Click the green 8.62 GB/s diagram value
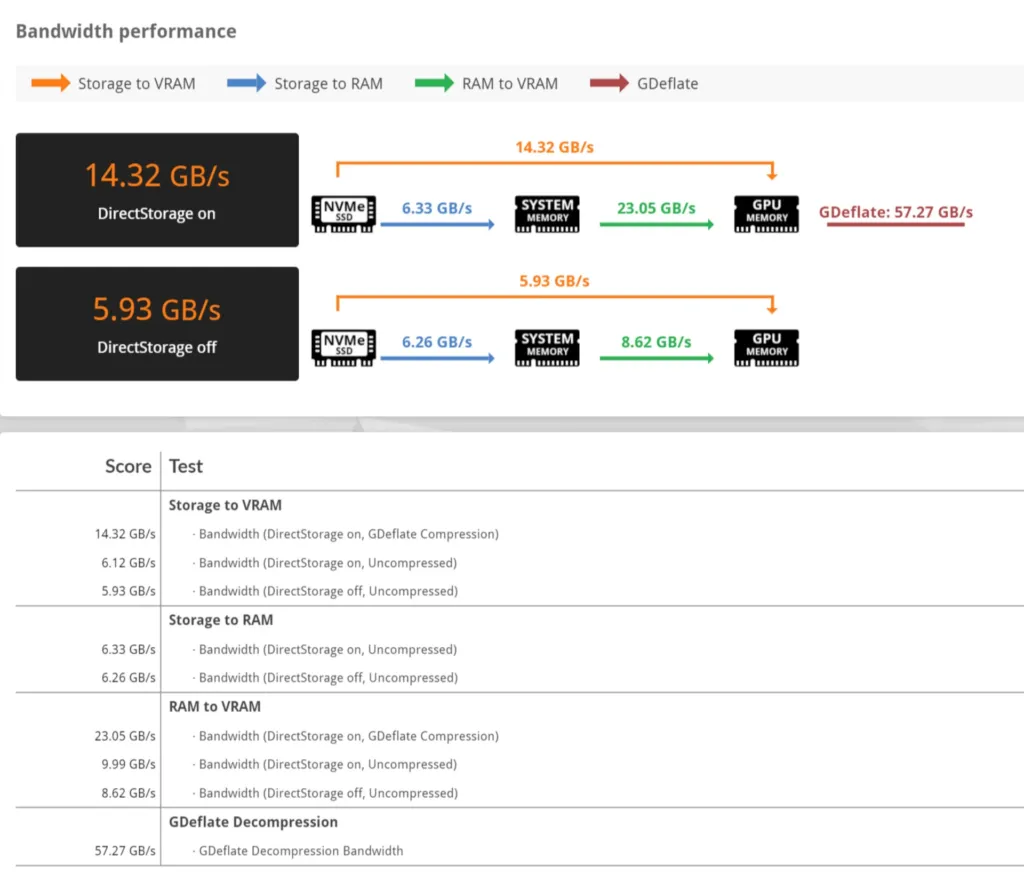Screen dimensions: 1024x873 pos(656,342)
